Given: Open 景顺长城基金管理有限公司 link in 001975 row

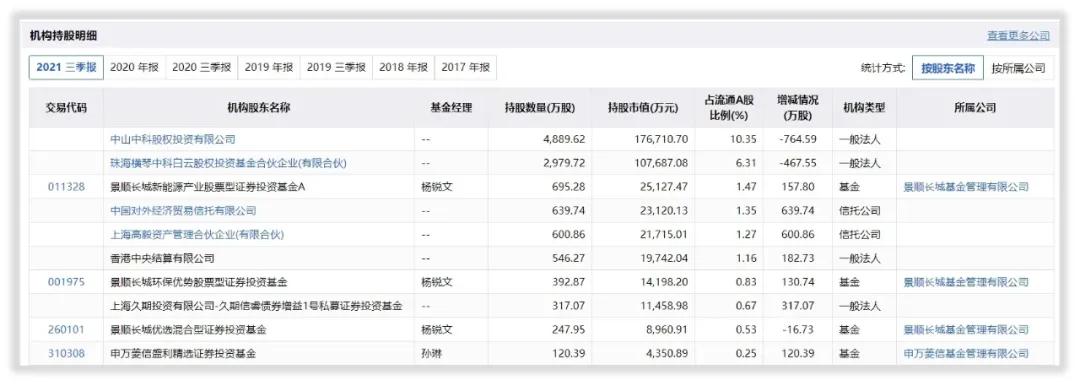Looking at the screenshot, I should pyautogui.click(x=966, y=282).
